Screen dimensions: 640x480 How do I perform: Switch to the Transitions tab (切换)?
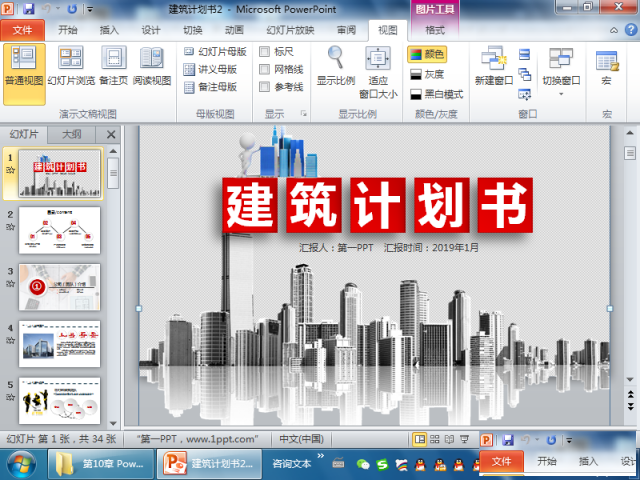[193, 30]
